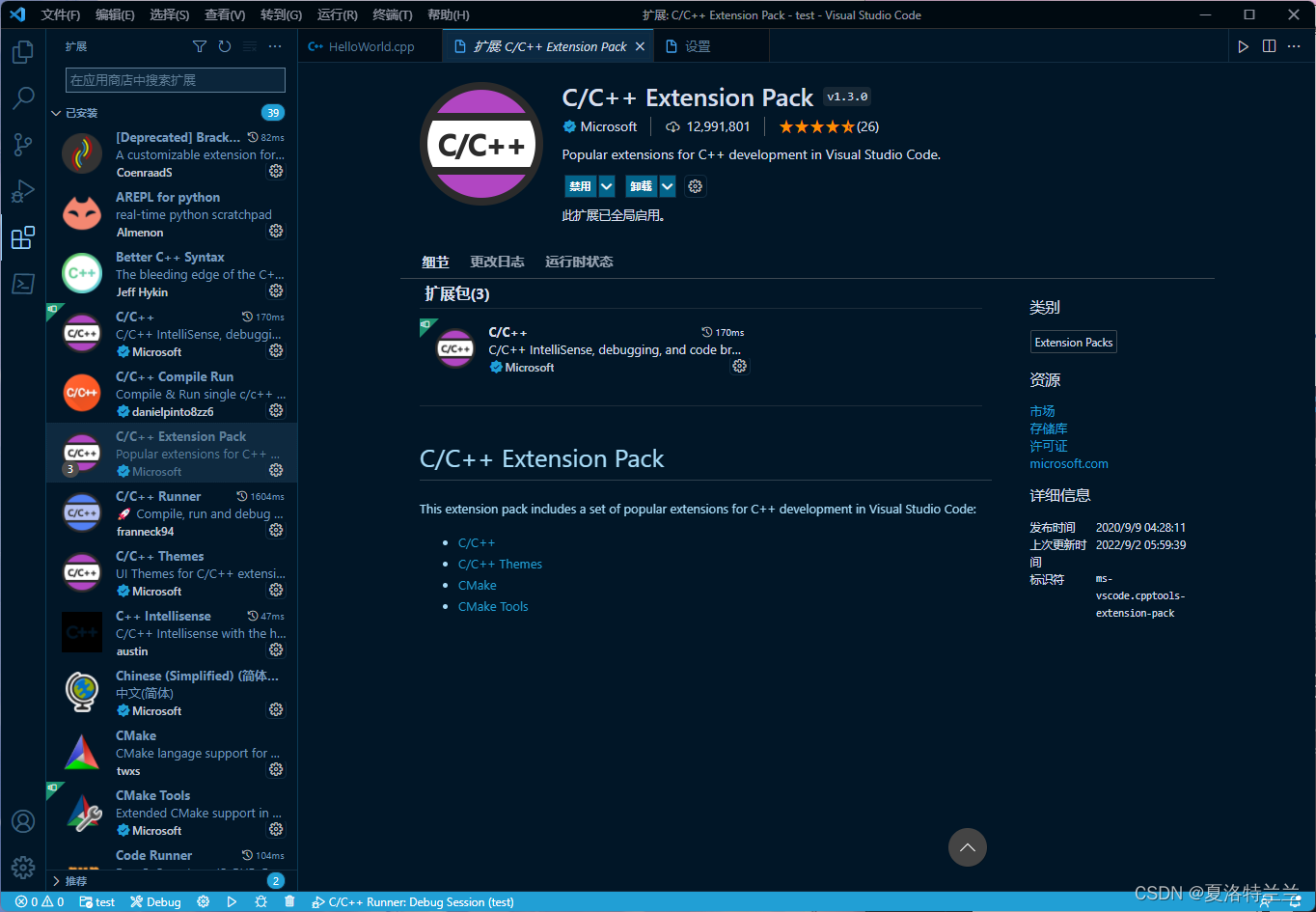This screenshot has height=912, width=1316.
Task: Open the 转到(G) menu
Action: tap(281, 14)
